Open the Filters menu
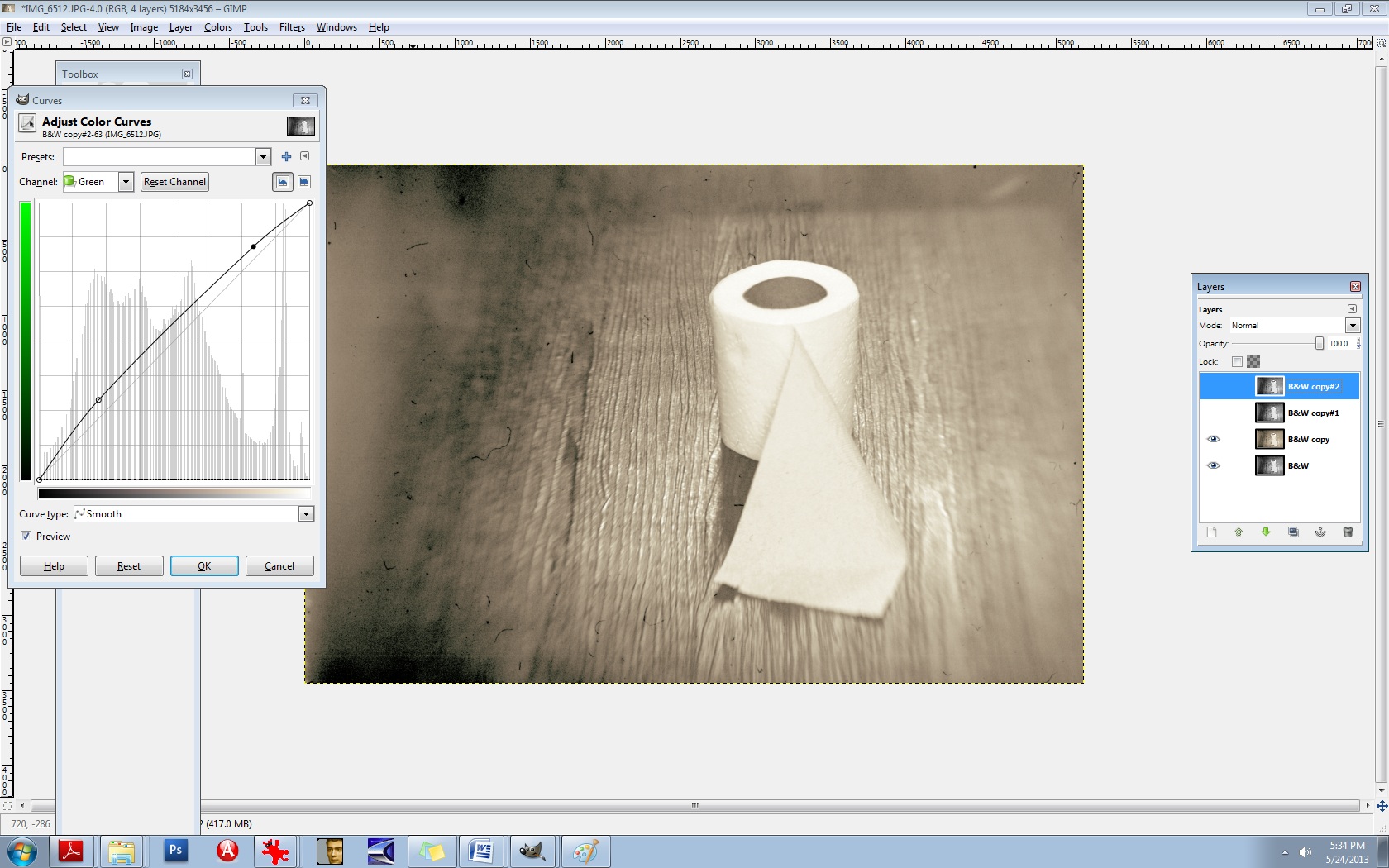The image size is (1389, 868). tap(292, 27)
